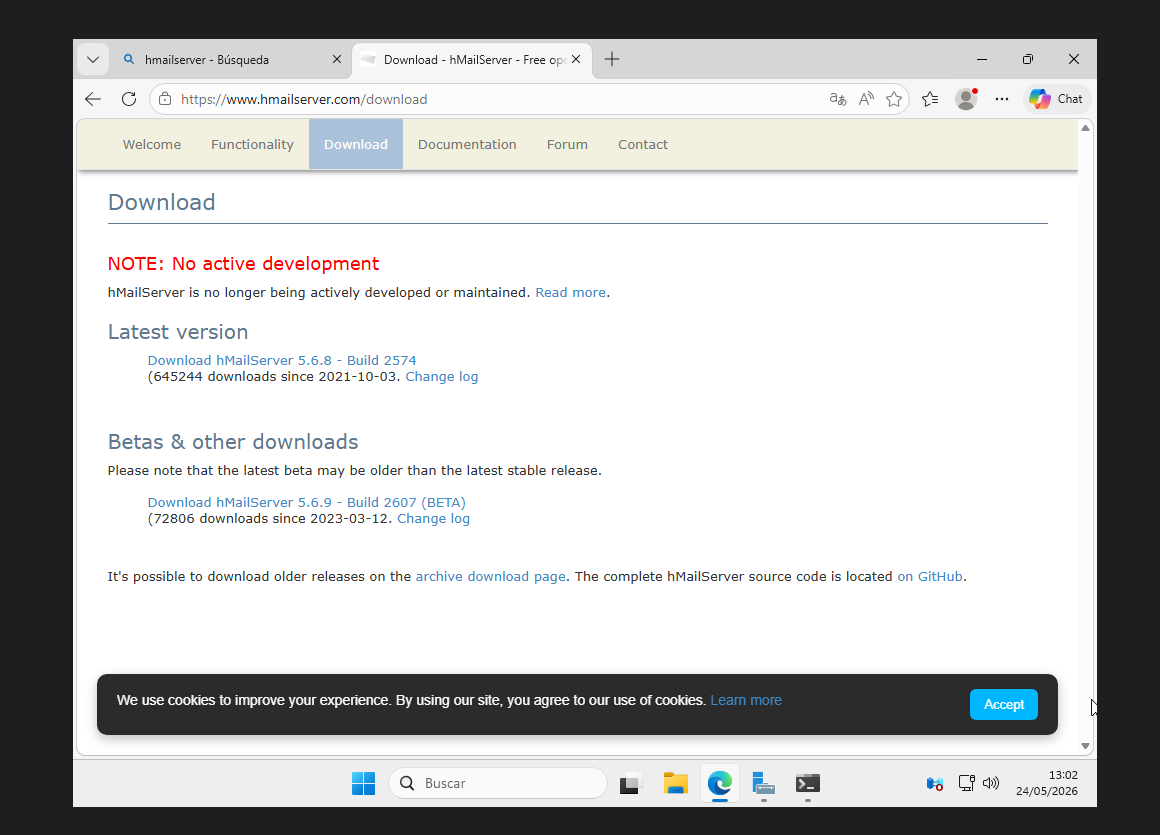Viewport: 1160px width, 835px height.
Task: Click the Latest version heading
Action: coord(178,332)
